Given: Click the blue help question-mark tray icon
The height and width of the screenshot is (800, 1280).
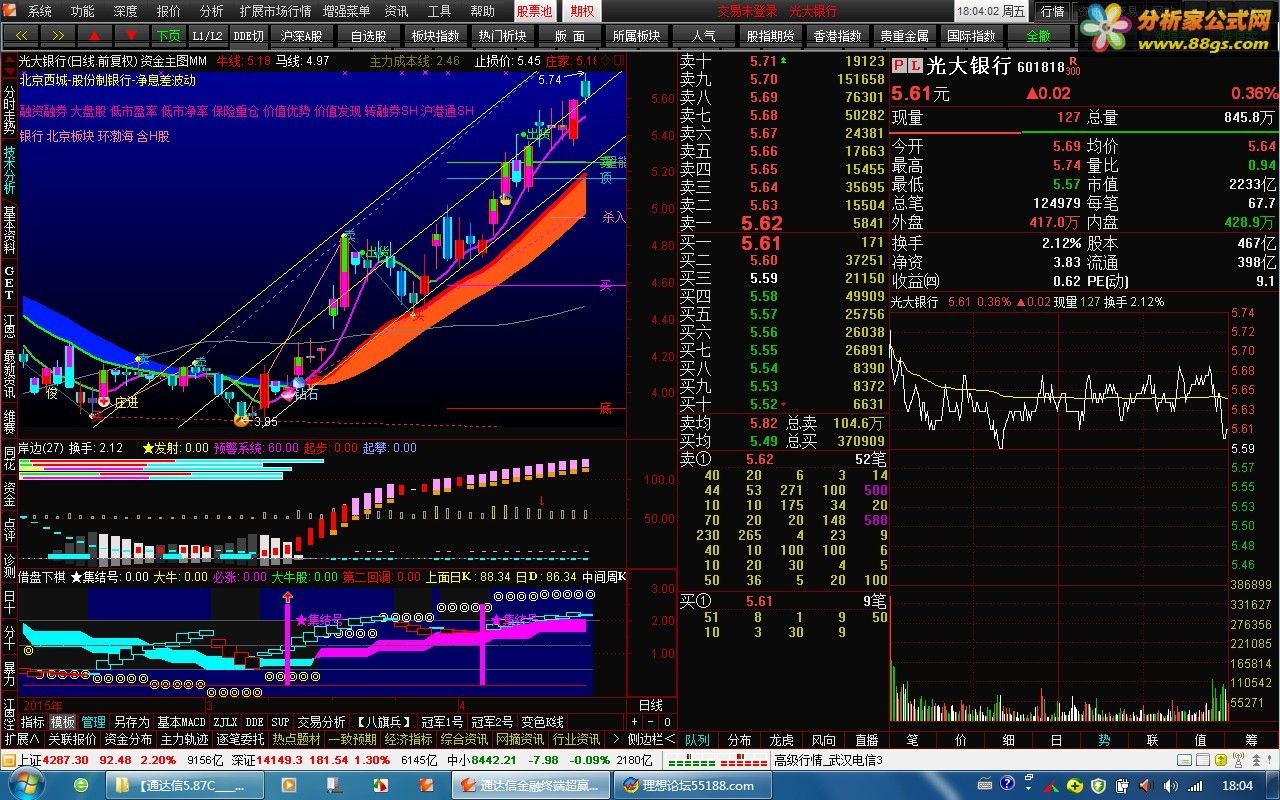Looking at the screenshot, I should pyautogui.click(x=1007, y=784).
